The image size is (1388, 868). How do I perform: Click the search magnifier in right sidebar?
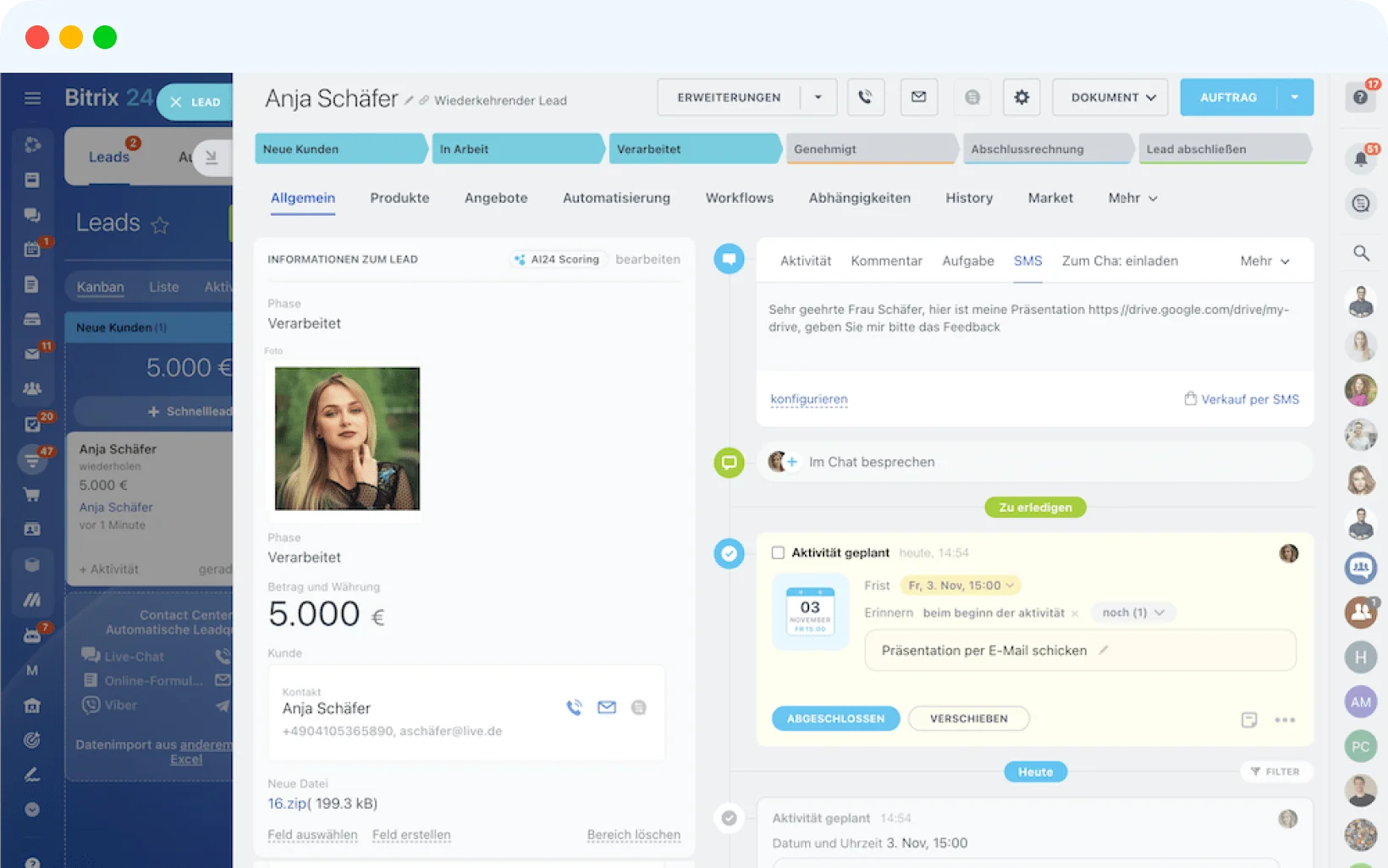coord(1361,253)
